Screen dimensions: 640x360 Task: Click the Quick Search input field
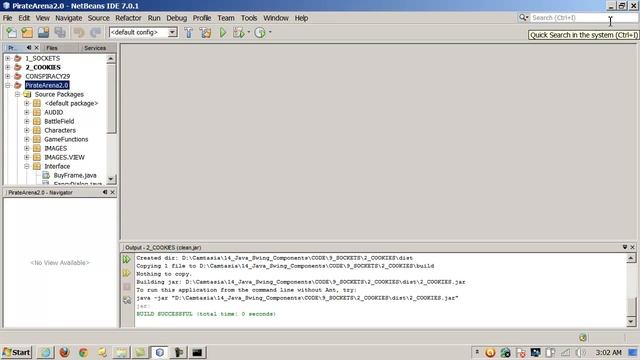(x=584, y=18)
